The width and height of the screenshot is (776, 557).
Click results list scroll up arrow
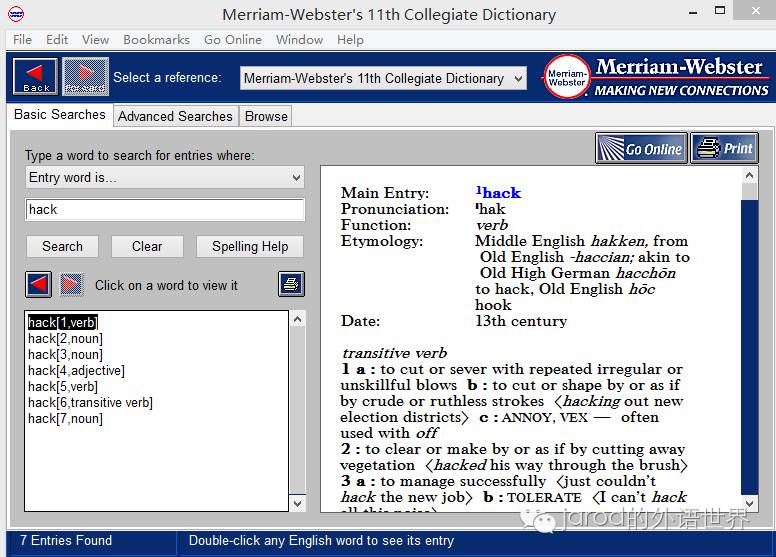[x=297, y=320]
